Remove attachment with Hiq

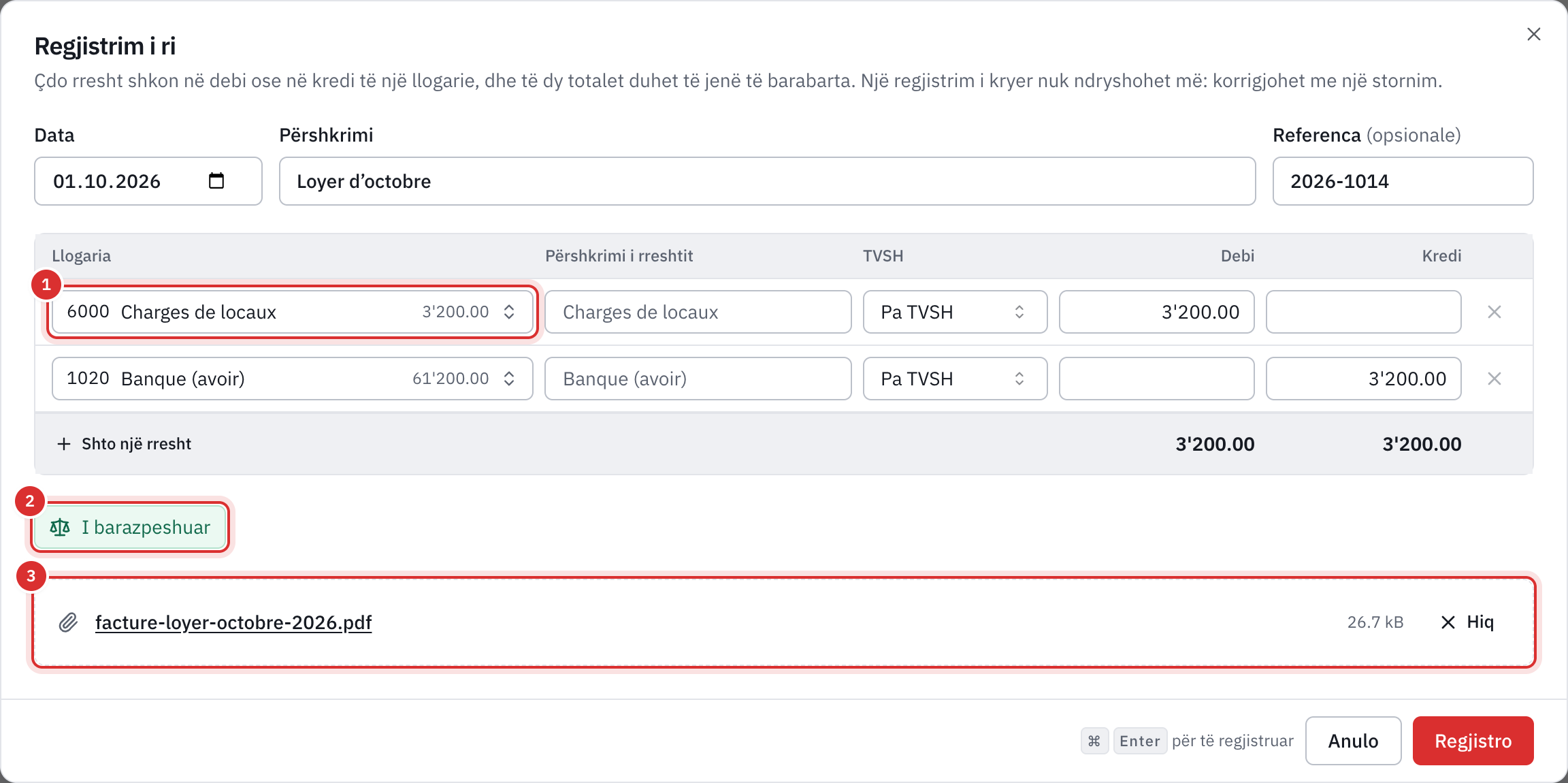pos(1467,622)
